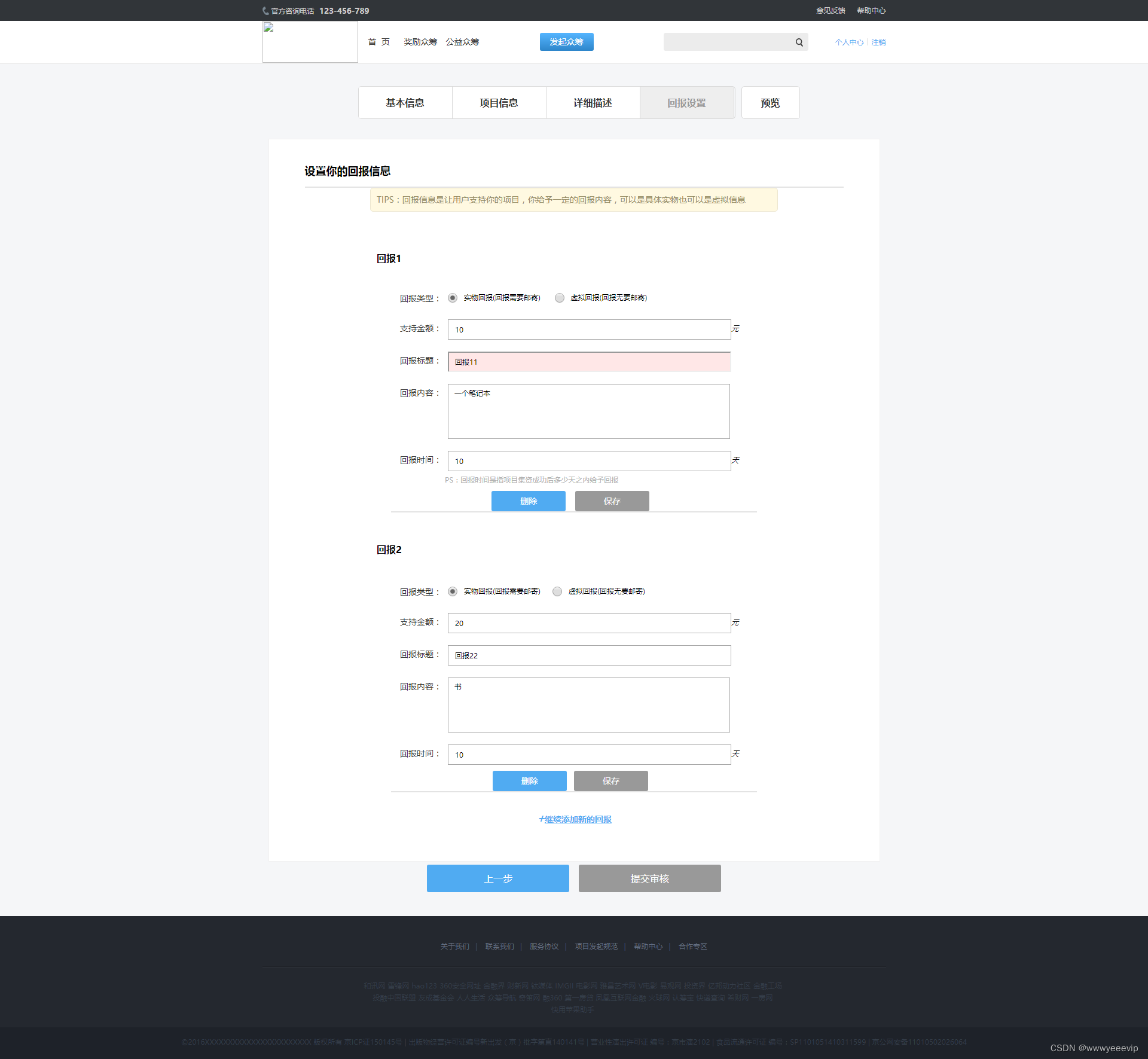Viewport: 1148px width, 1059px height.
Task: Select physical reward radio in 回报2
Action: point(453,591)
